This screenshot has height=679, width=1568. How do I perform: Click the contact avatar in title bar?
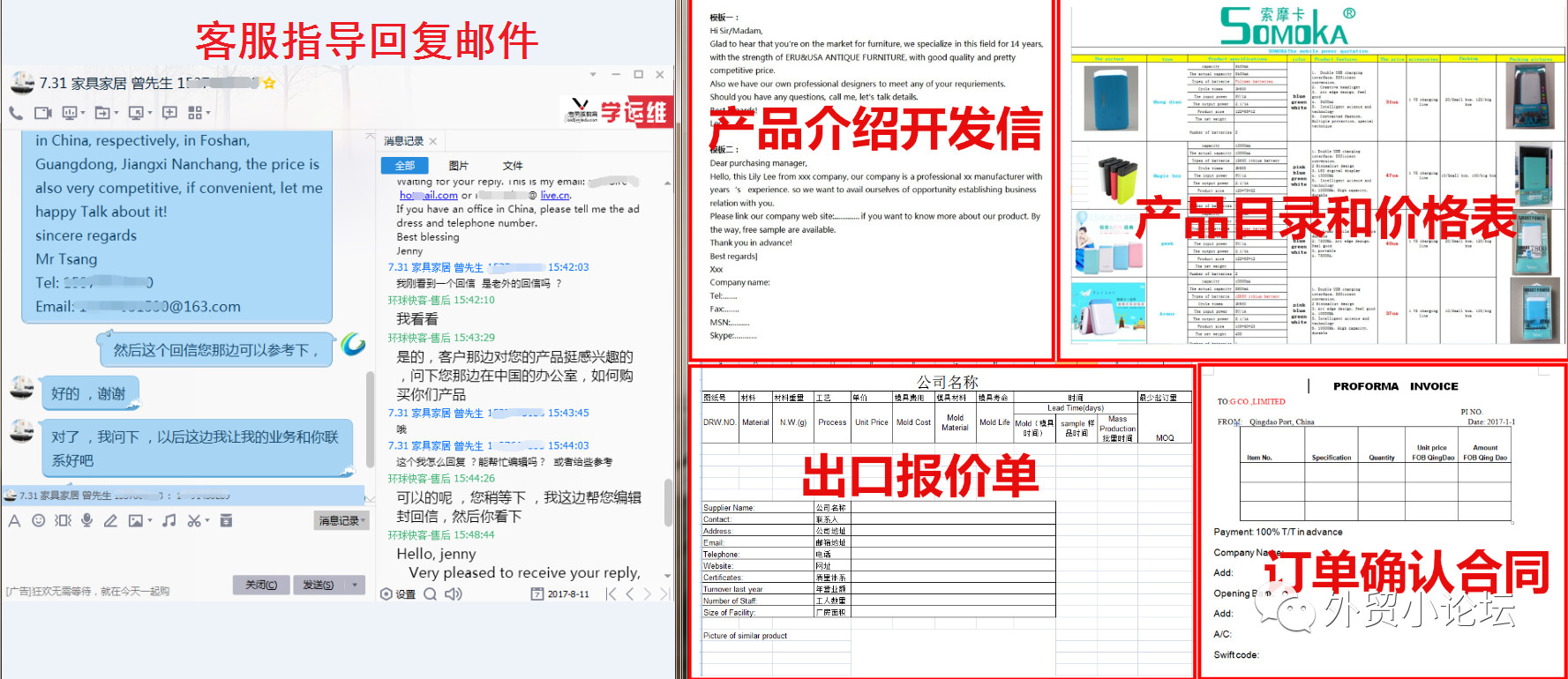coord(21,83)
